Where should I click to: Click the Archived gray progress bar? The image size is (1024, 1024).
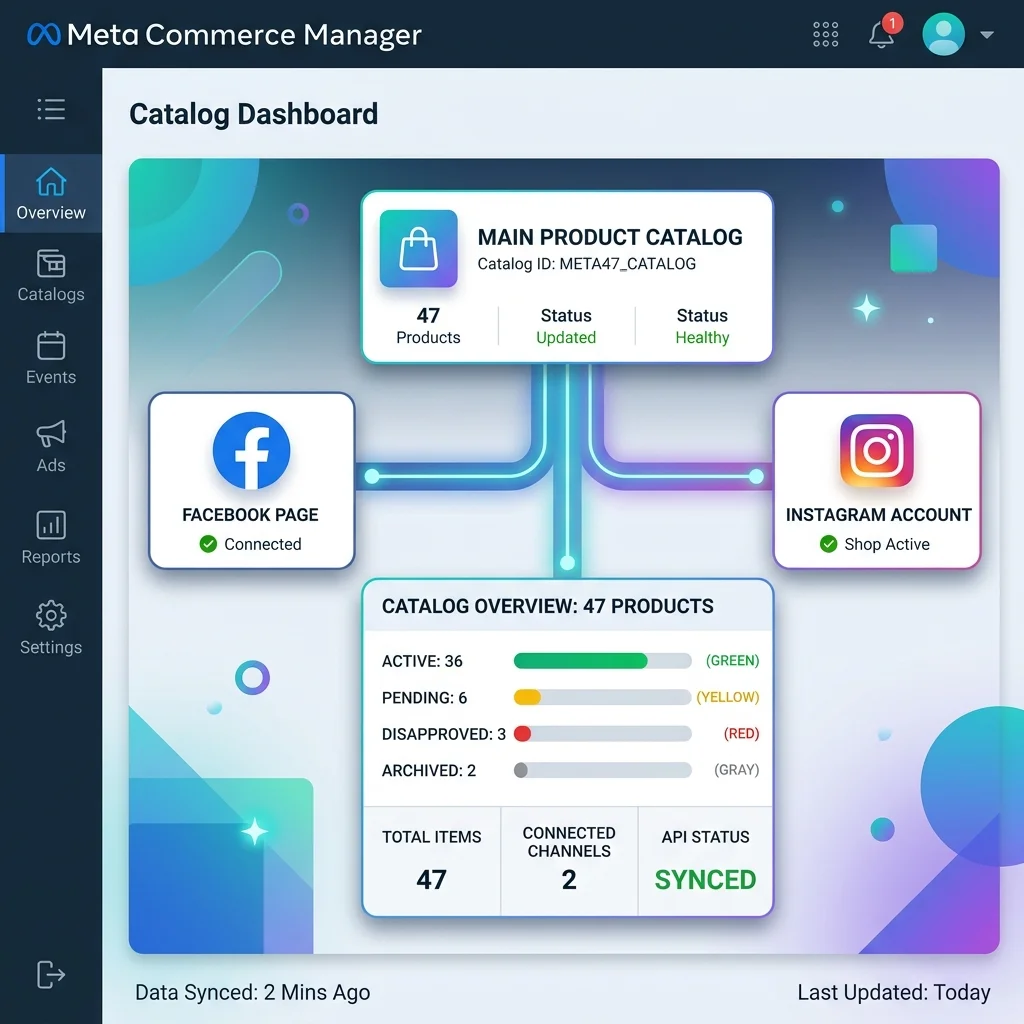click(x=603, y=771)
